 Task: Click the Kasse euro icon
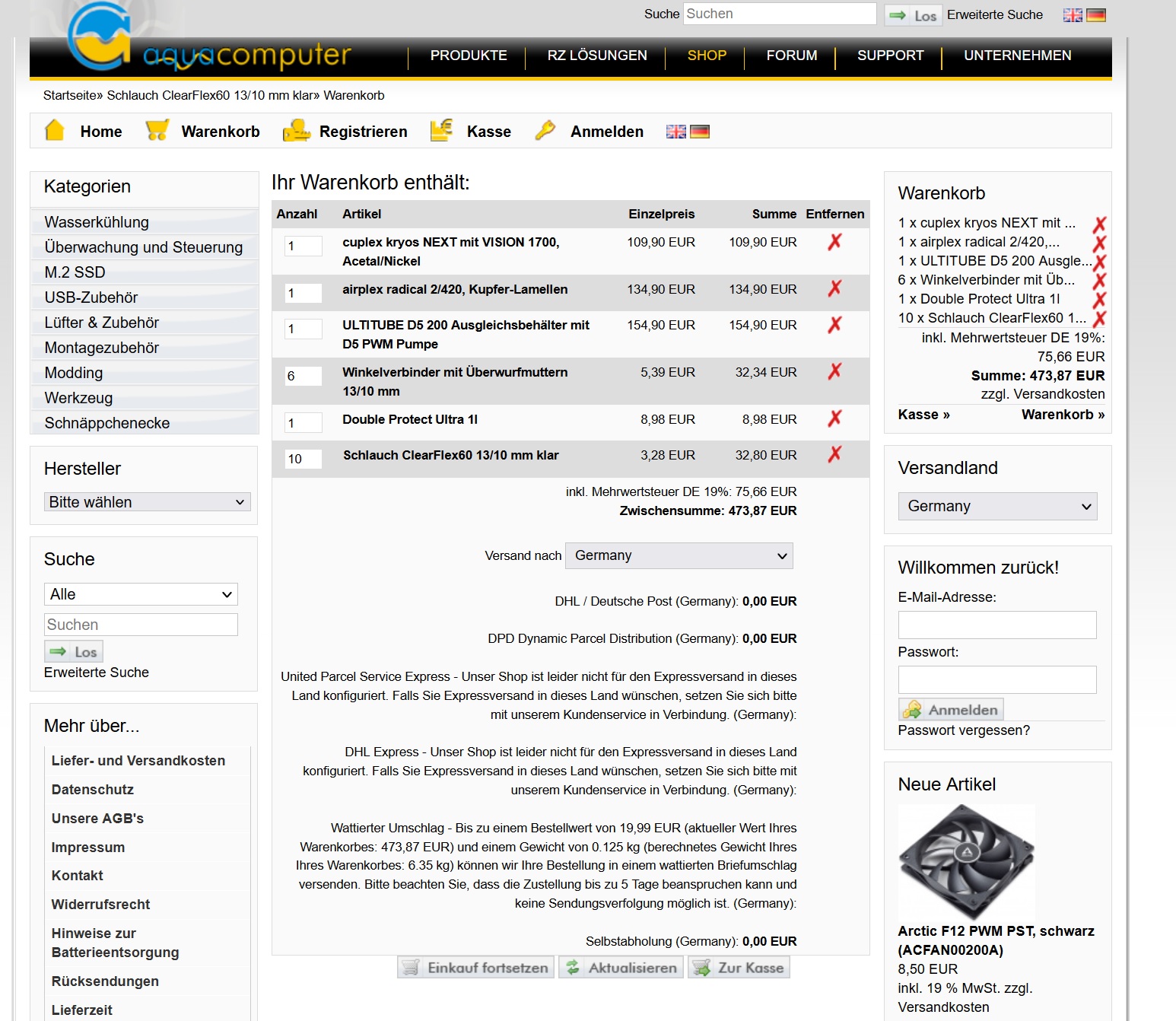pyautogui.click(x=441, y=130)
